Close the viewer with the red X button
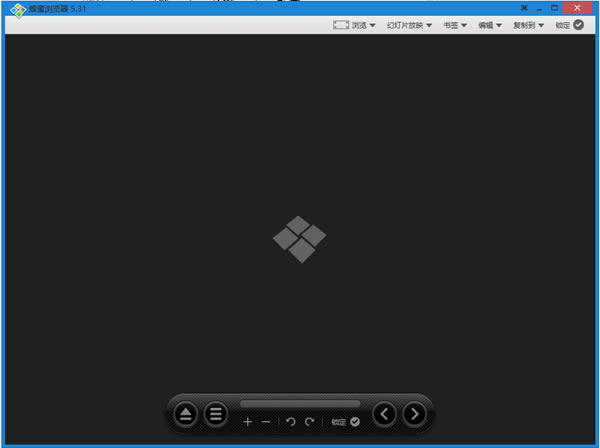 pyautogui.click(x=577, y=8)
